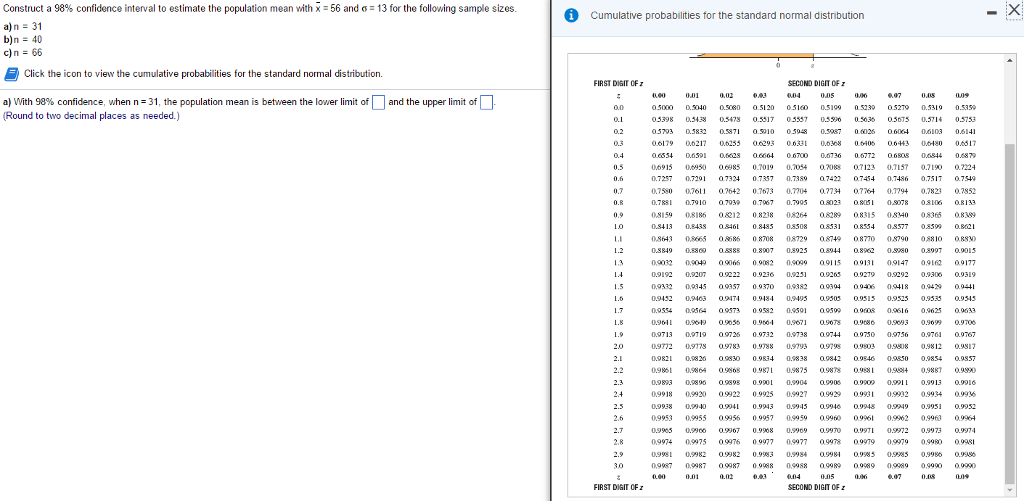
Task: Click the table cell 0.9772
Action: tap(662, 346)
